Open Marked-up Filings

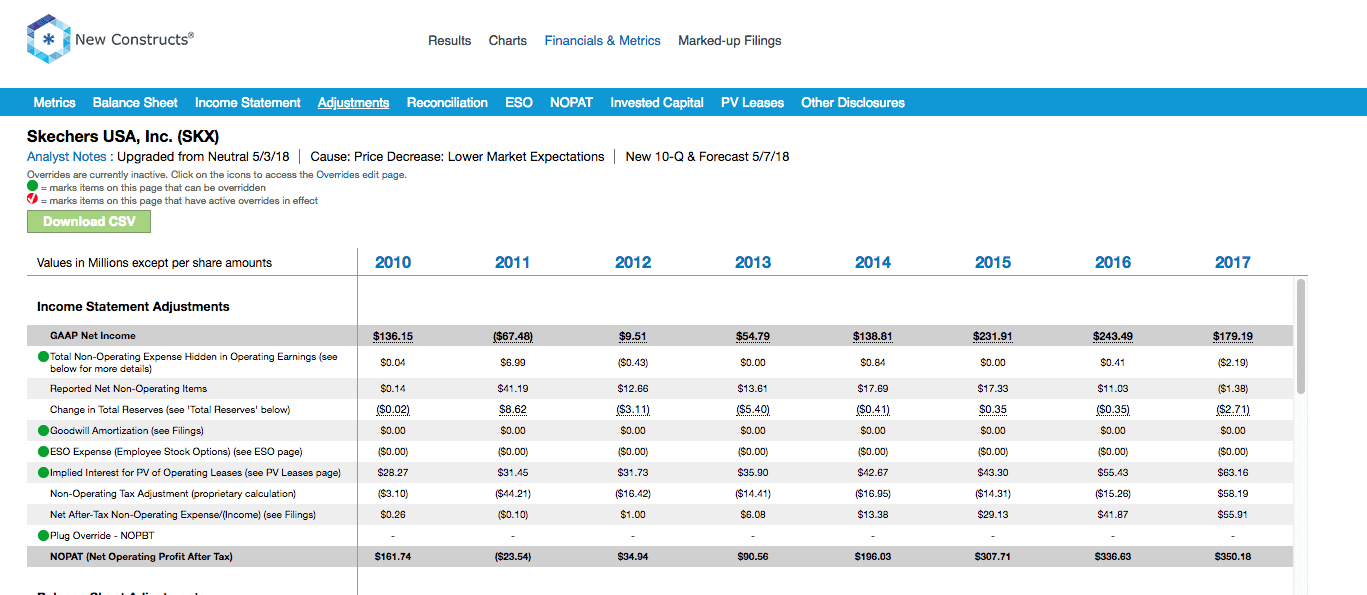click(x=730, y=41)
